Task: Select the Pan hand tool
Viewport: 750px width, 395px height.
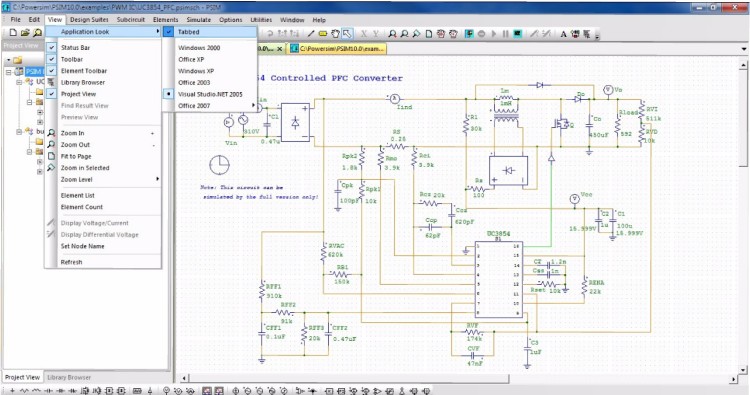Action: pyautogui.click(x=335, y=33)
